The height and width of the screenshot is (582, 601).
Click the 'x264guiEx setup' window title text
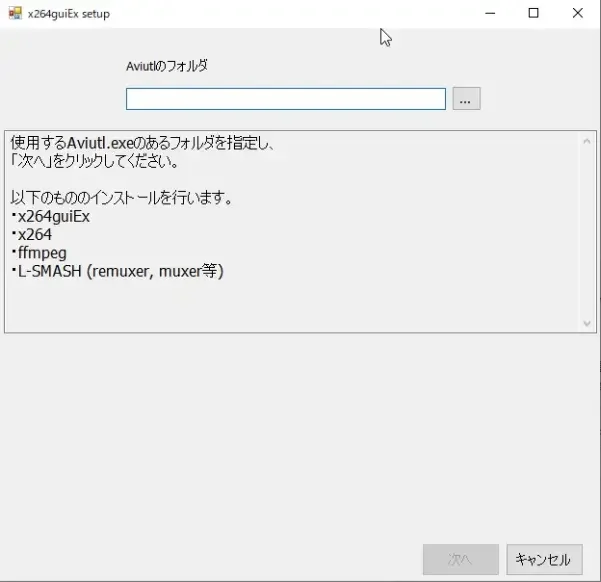(x=69, y=14)
